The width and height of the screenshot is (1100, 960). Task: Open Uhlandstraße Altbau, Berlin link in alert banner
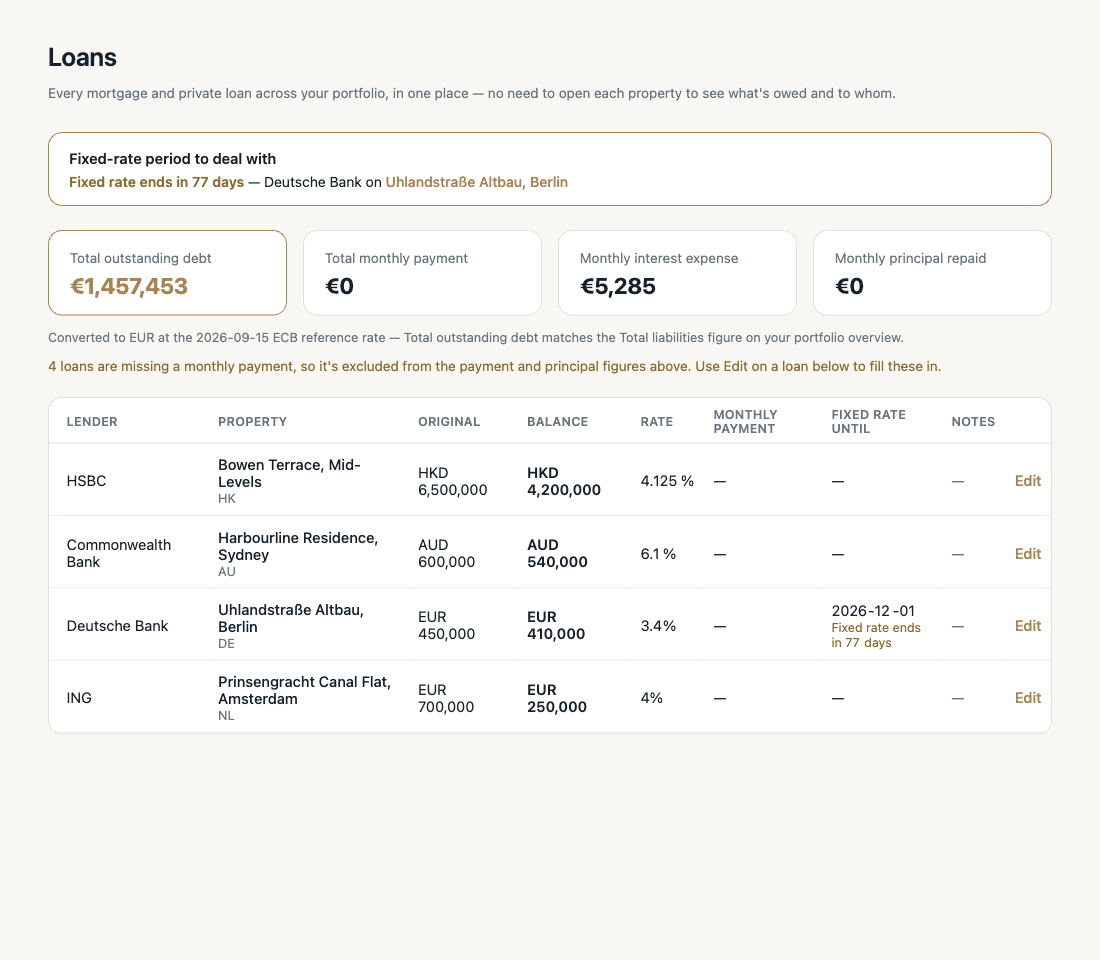click(x=476, y=182)
